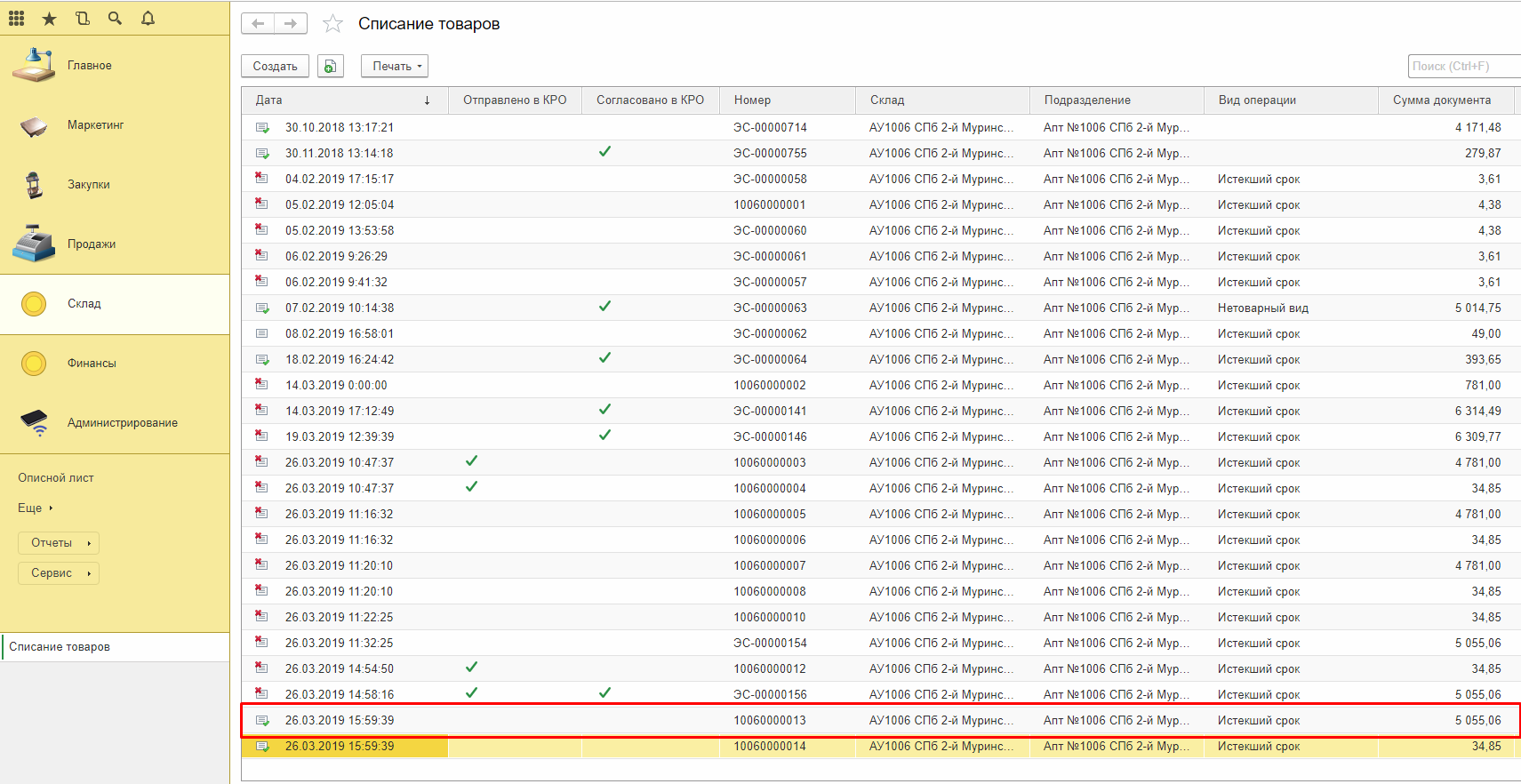Expand the Отчеты dropdown
1521x784 pixels.
coord(59,543)
